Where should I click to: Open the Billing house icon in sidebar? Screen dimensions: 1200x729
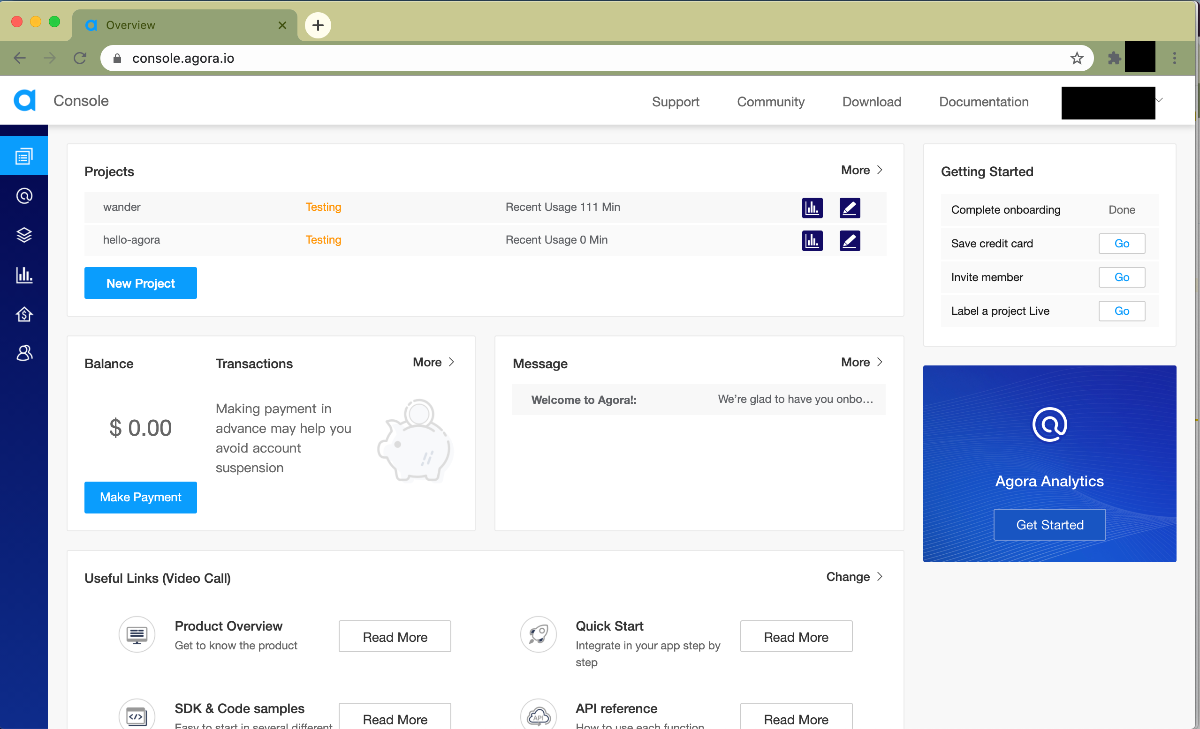tap(24, 314)
